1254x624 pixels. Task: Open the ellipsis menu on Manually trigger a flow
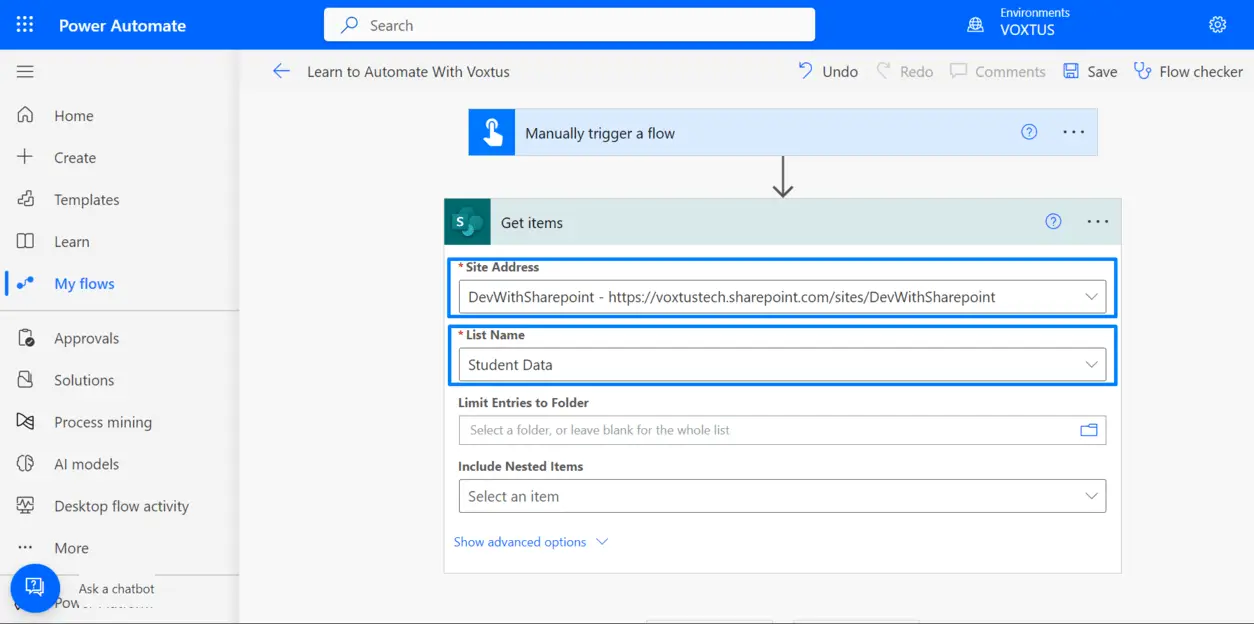[x=1072, y=131]
